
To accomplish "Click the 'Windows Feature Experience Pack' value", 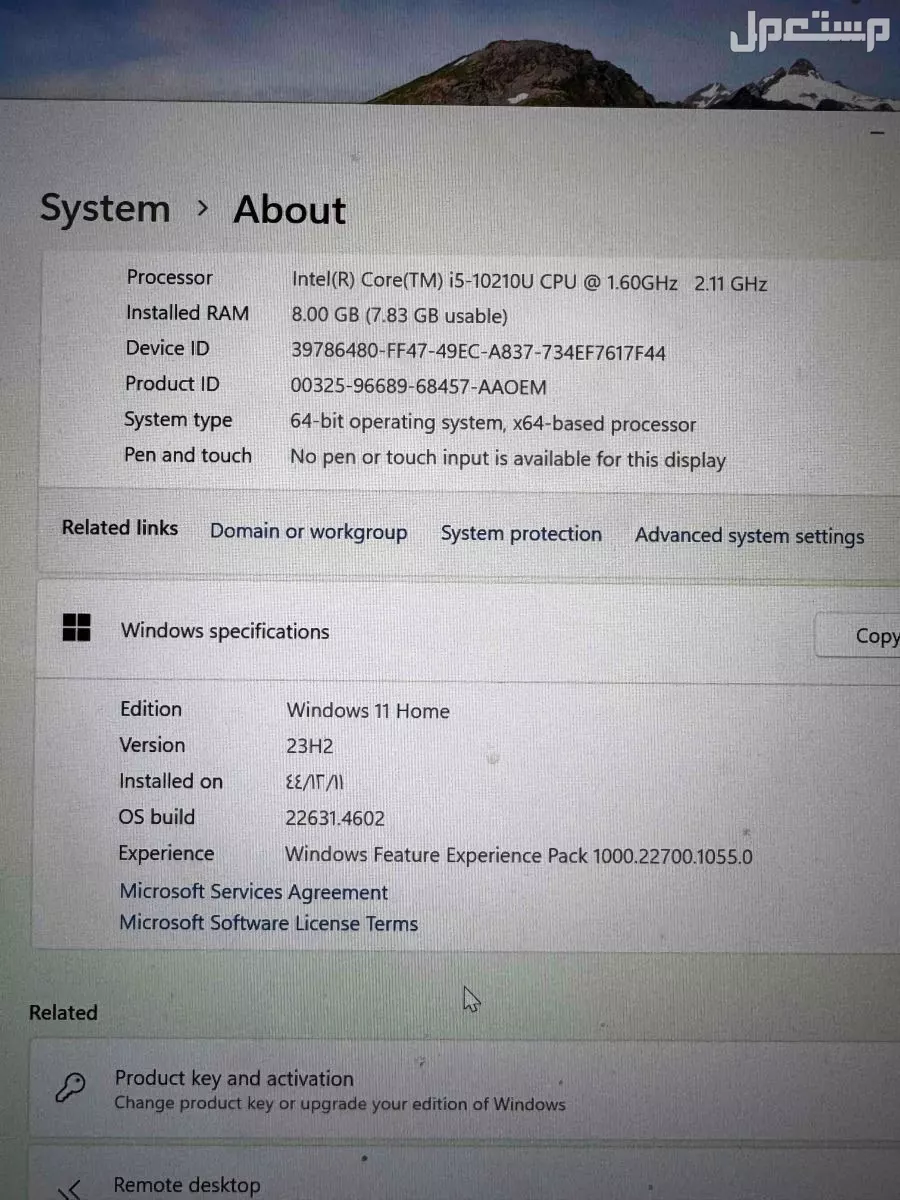I will click(x=518, y=856).
